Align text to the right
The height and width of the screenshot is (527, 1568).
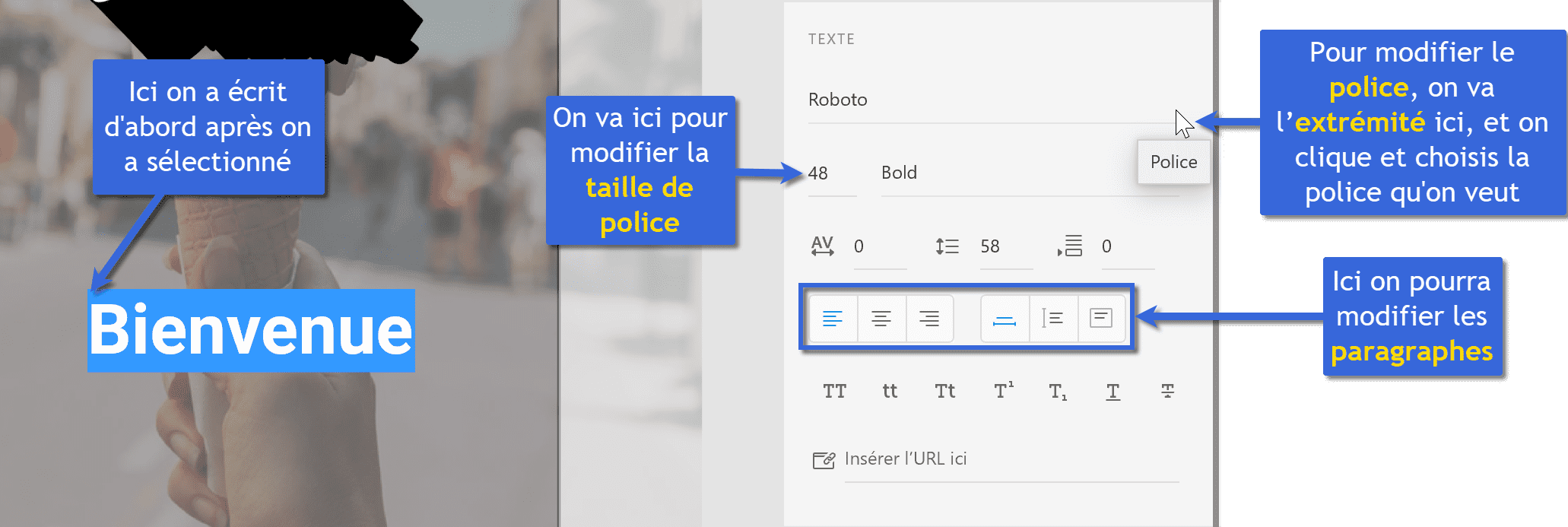(x=929, y=318)
